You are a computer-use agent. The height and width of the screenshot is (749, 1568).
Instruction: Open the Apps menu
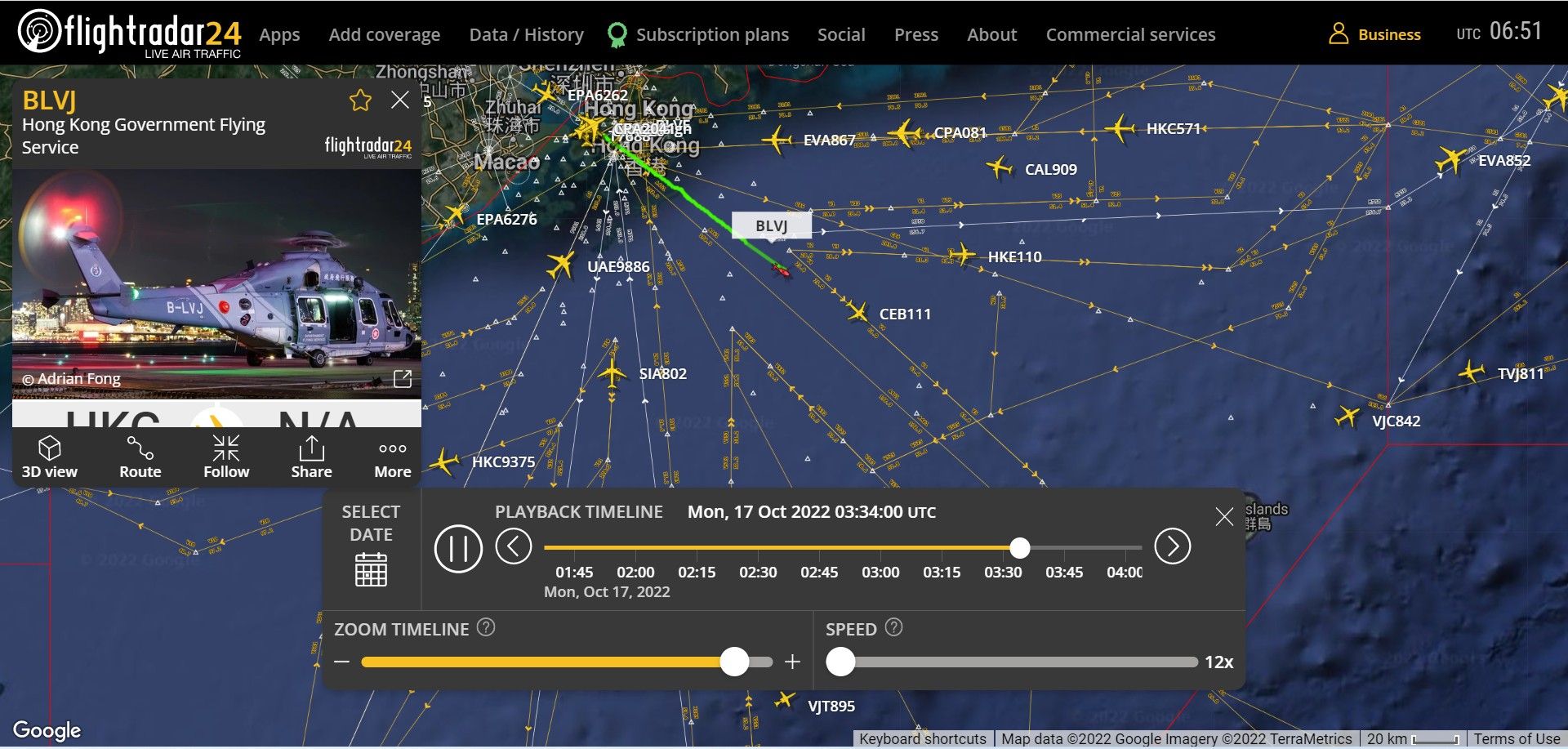point(279,35)
